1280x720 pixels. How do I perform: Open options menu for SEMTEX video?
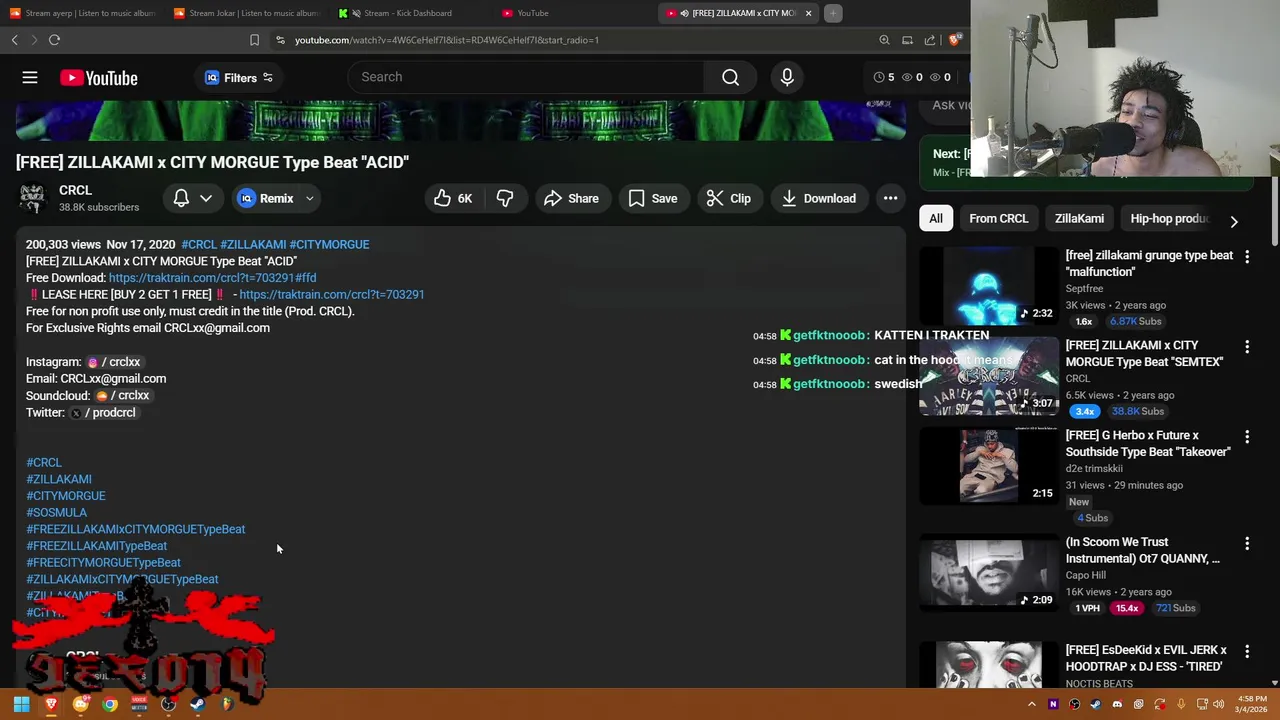[1247, 347]
